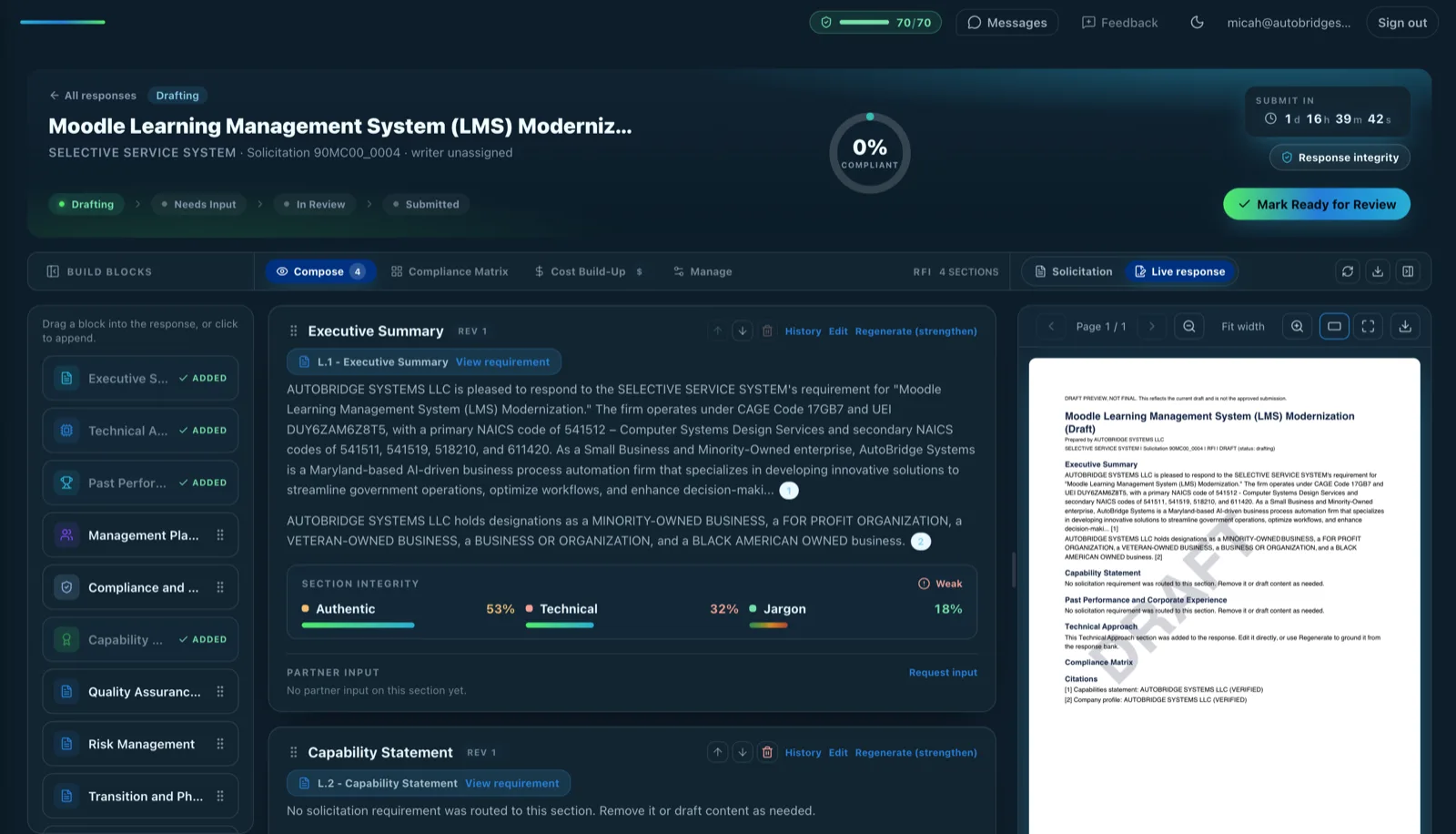Regenerate (strengthen) the Executive Summary
Viewport: 1456px width, 834px height.
click(x=915, y=331)
